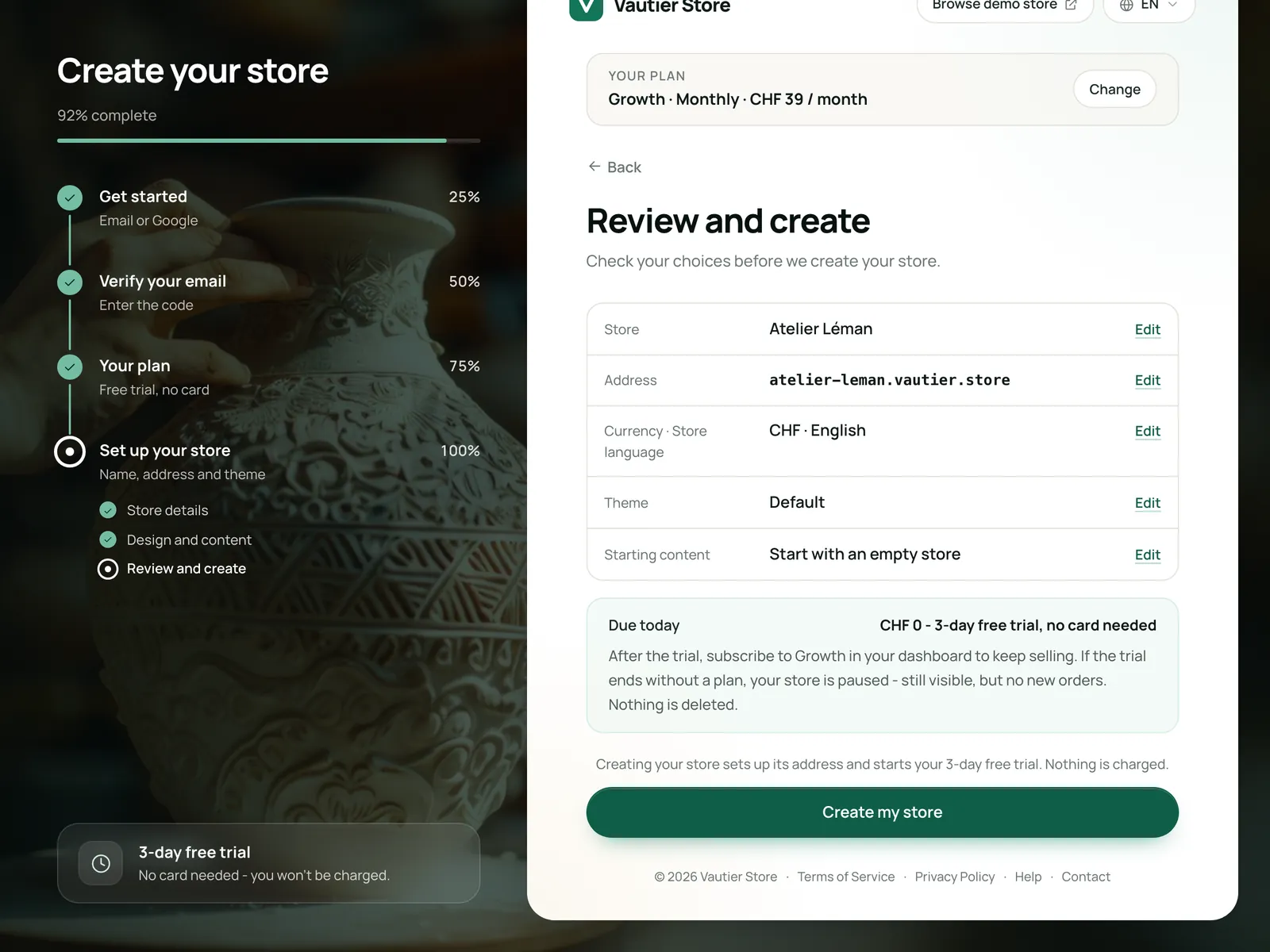Open Terms of Service link

pyautogui.click(x=845, y=877)
